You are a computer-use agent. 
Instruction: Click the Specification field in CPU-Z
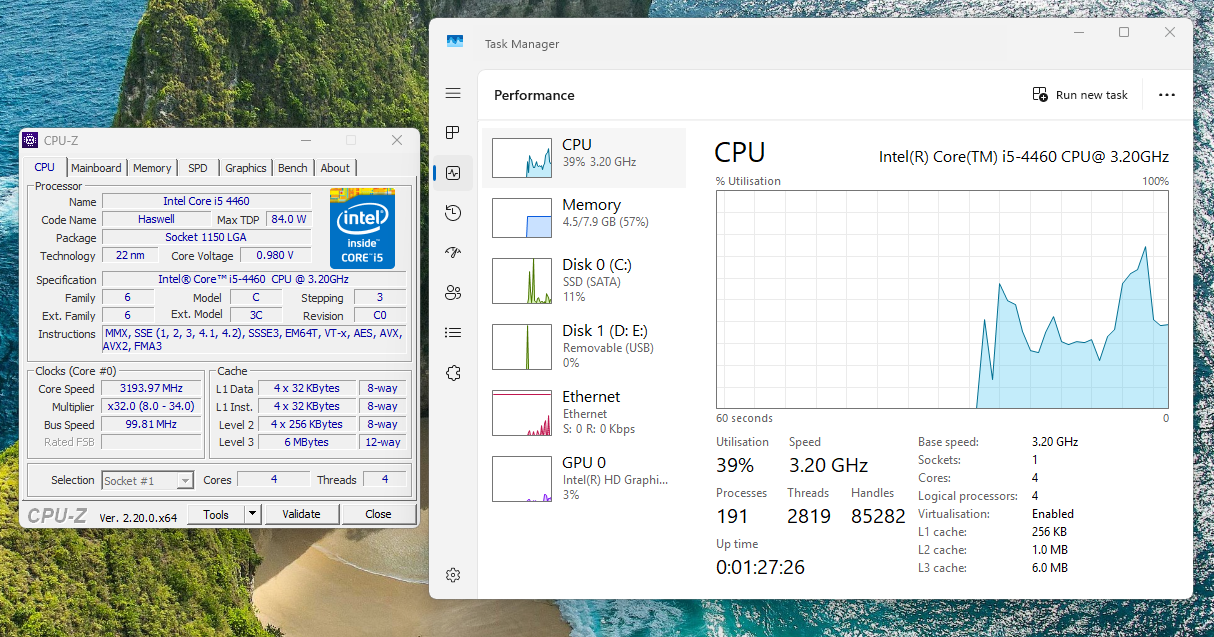pos(254,279)
